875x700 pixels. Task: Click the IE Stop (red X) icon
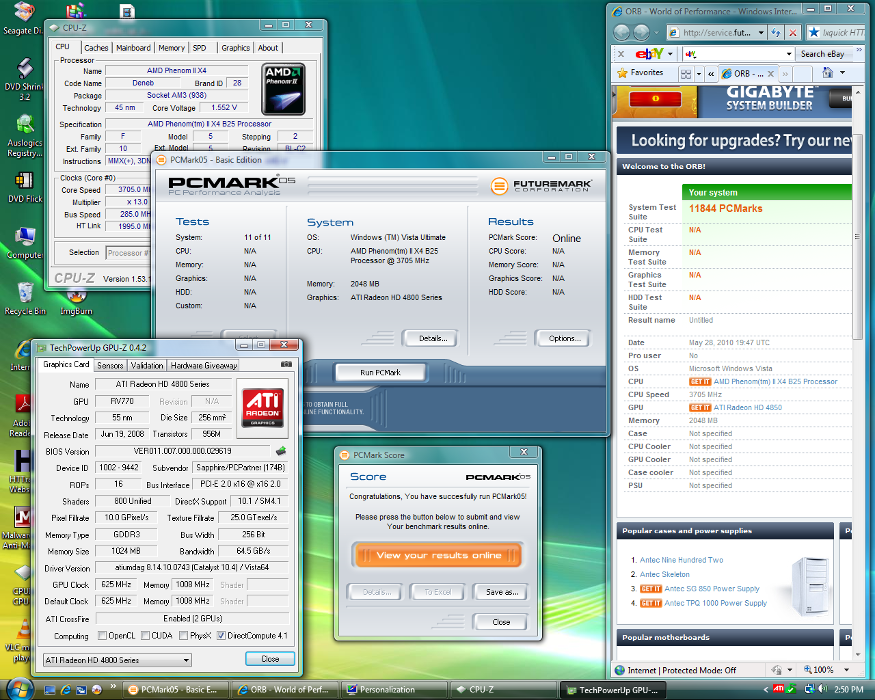pyautogui.click(x=792, y=32)
